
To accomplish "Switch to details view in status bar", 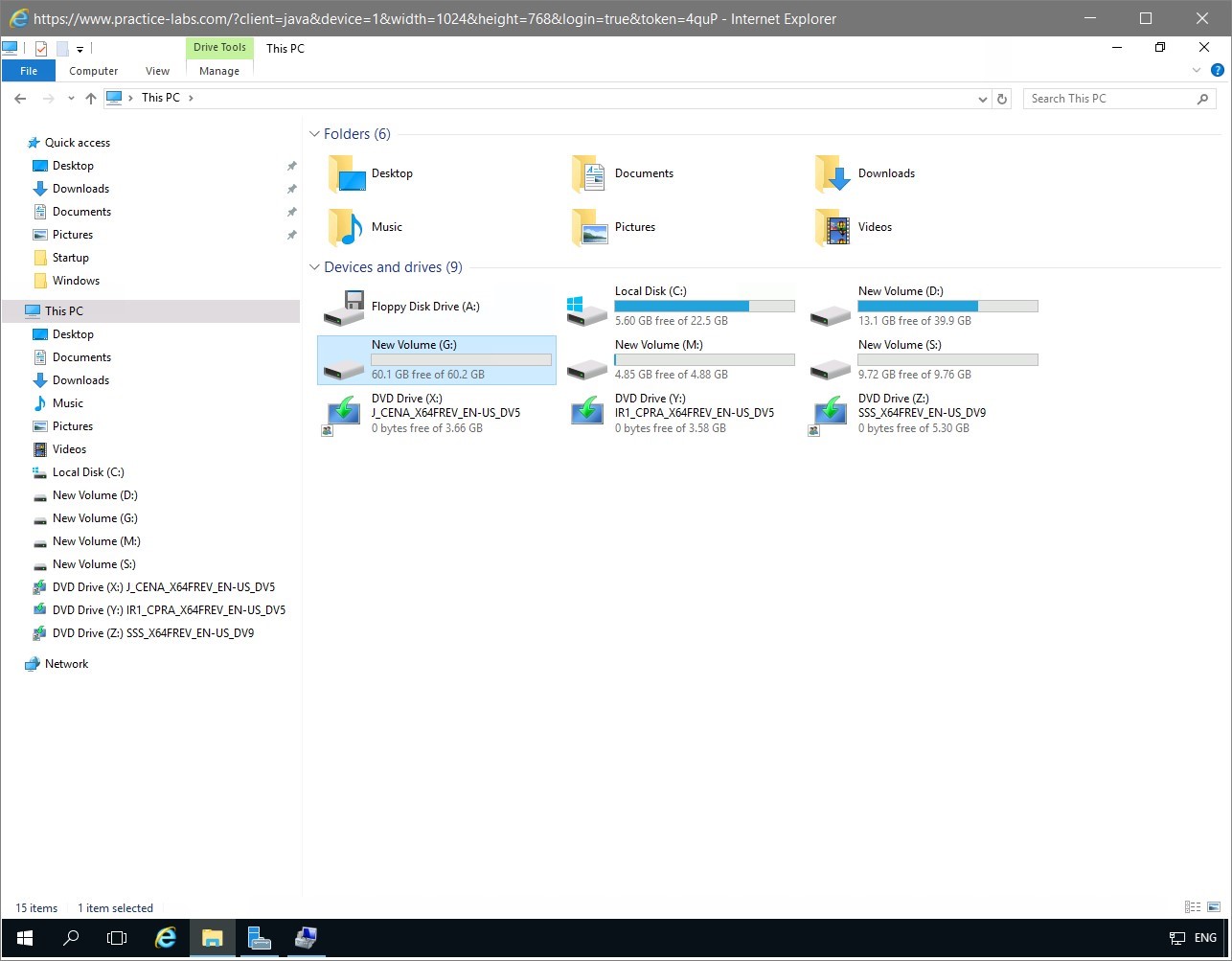I will click(1193, 907).
